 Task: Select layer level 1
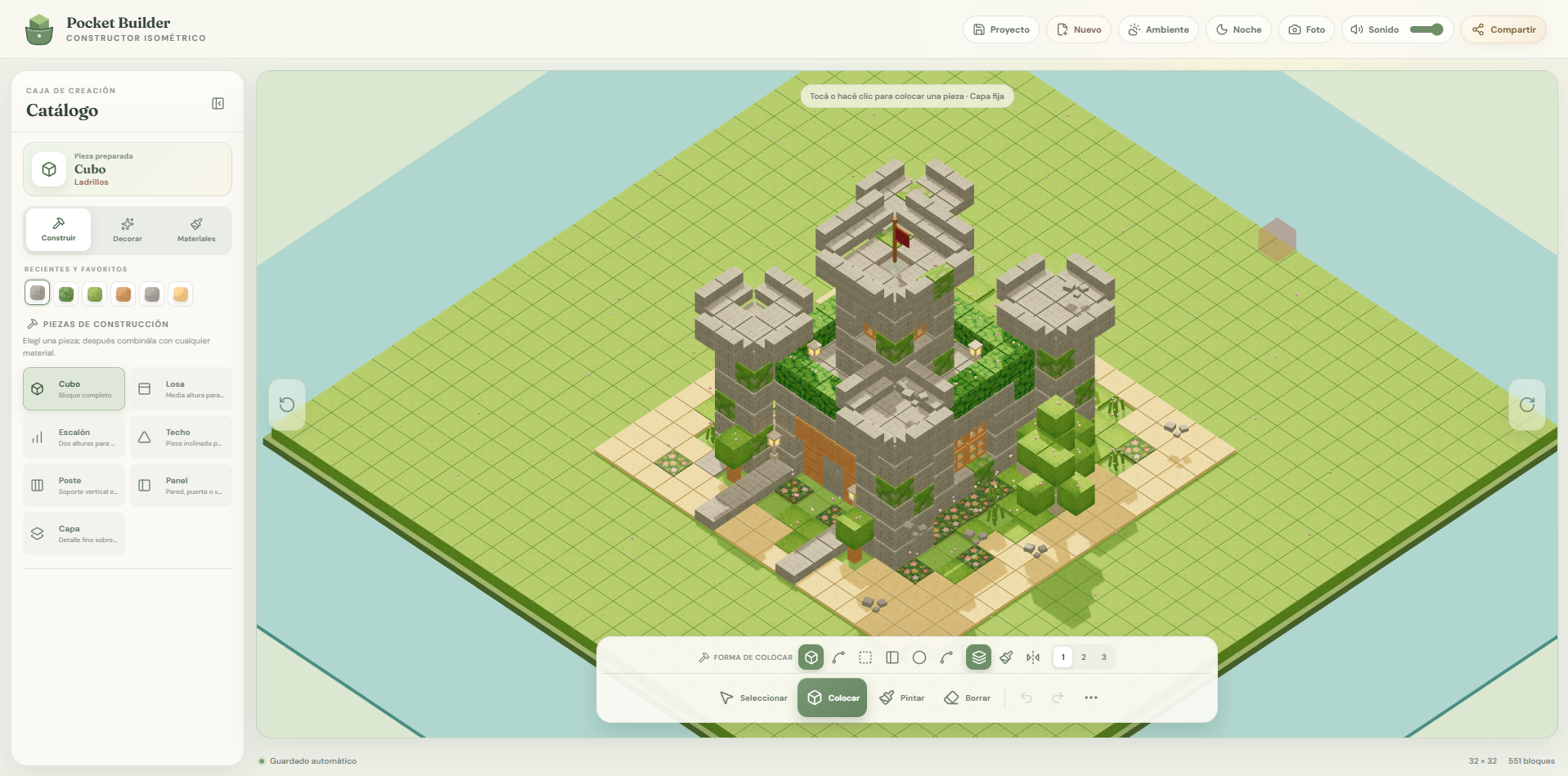click(1063, 657)
